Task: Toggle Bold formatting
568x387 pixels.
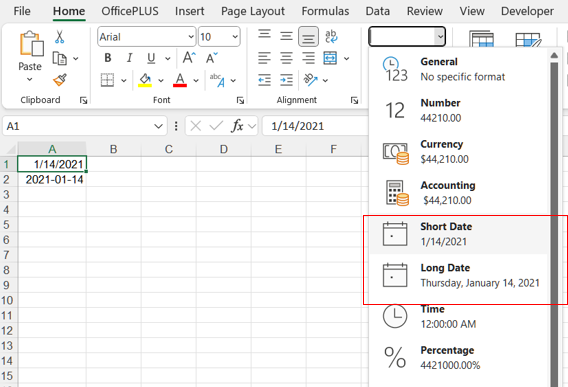Action: (108, 58)
